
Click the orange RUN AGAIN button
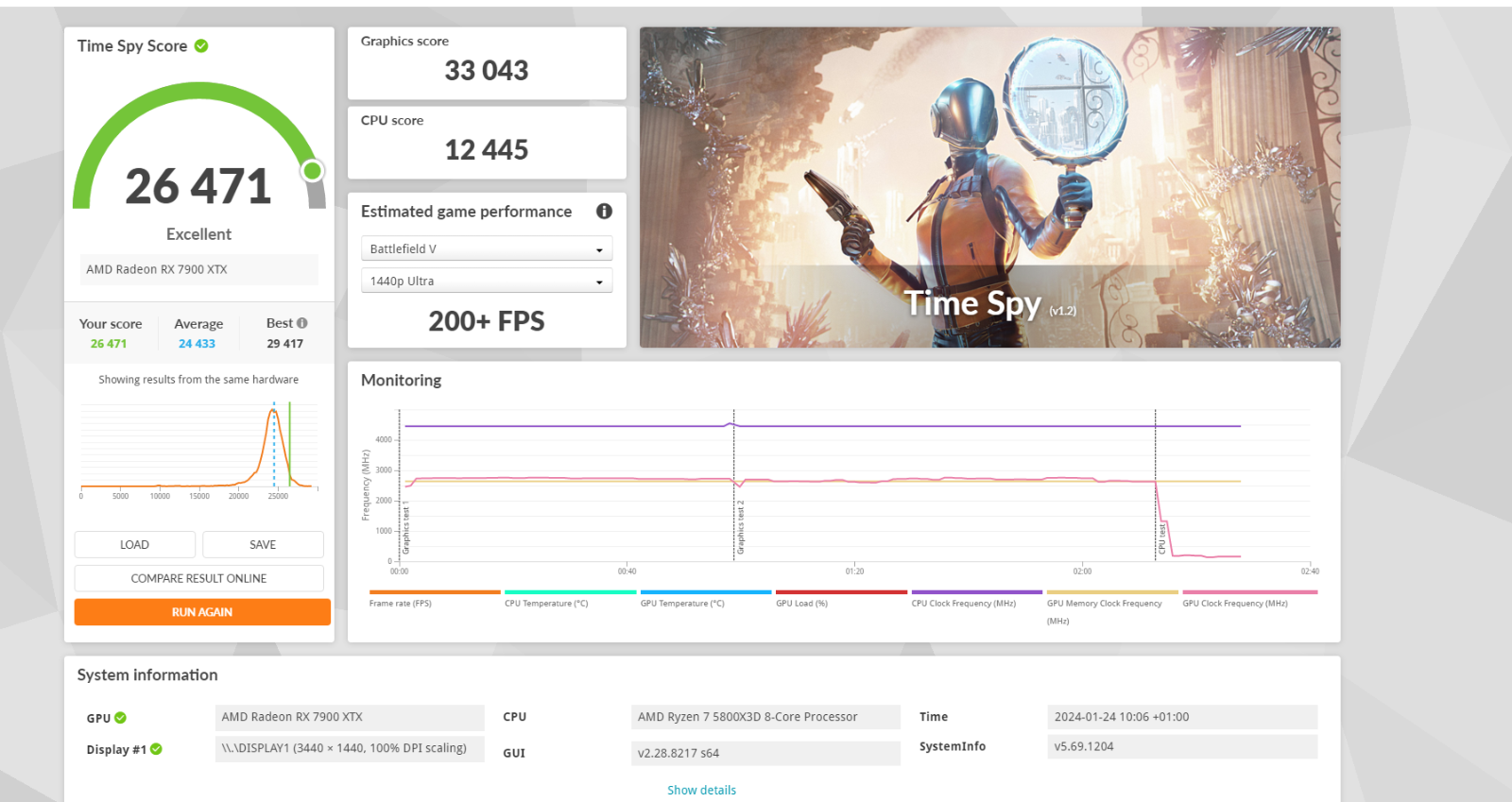coord(202,612)
